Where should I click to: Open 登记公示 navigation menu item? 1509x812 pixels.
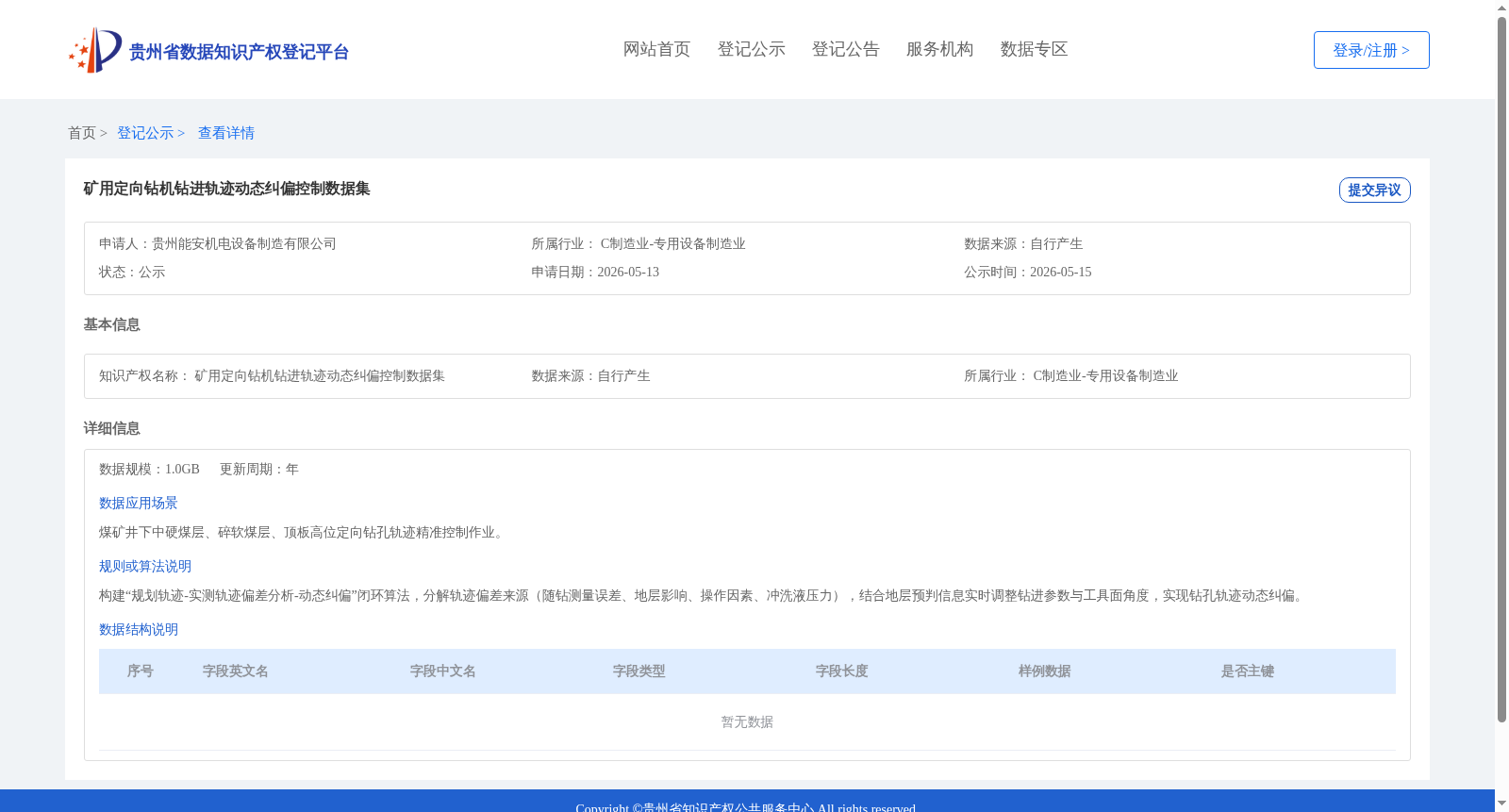[751, 49]
